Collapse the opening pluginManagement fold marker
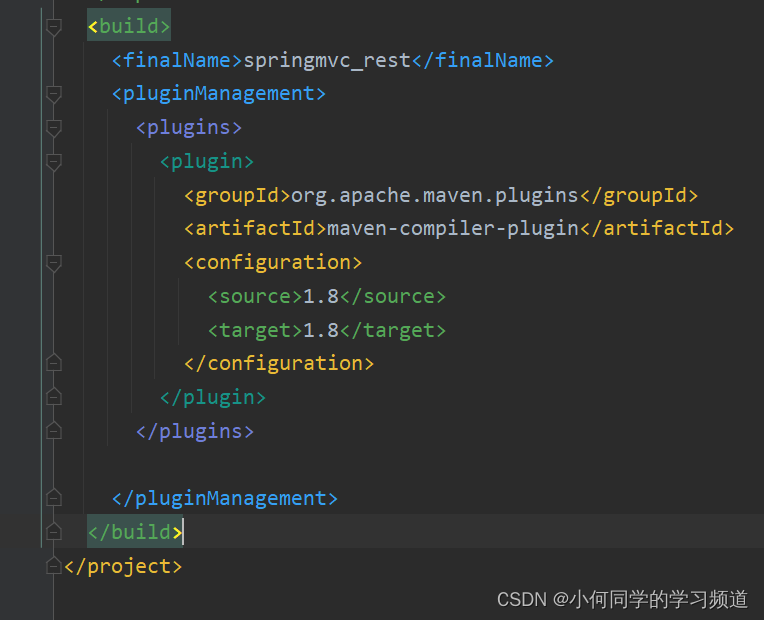 click(x=54, y=94)
